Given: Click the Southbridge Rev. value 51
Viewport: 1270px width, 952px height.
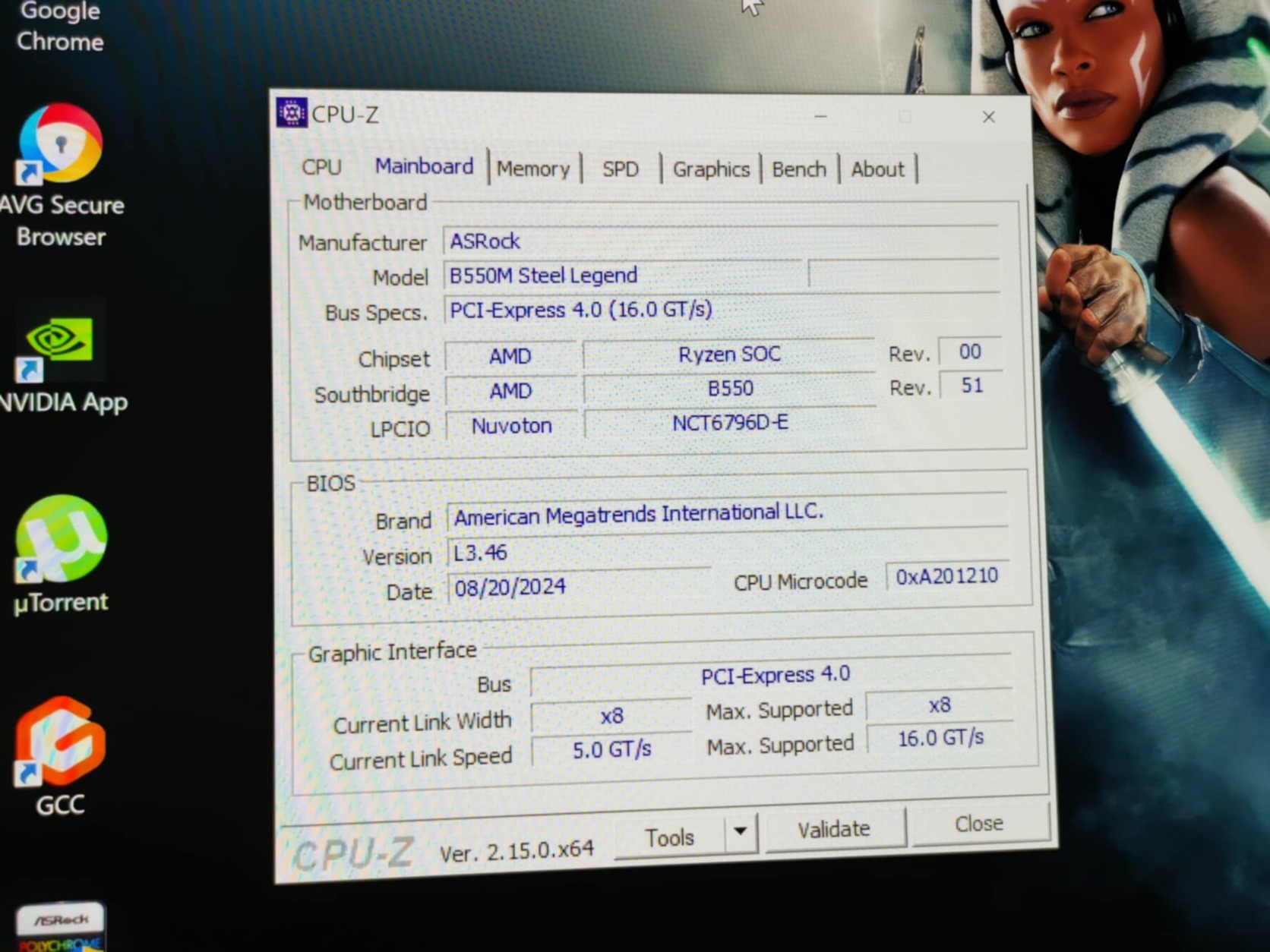Looking at the screenshot, I should click(971, 386).
